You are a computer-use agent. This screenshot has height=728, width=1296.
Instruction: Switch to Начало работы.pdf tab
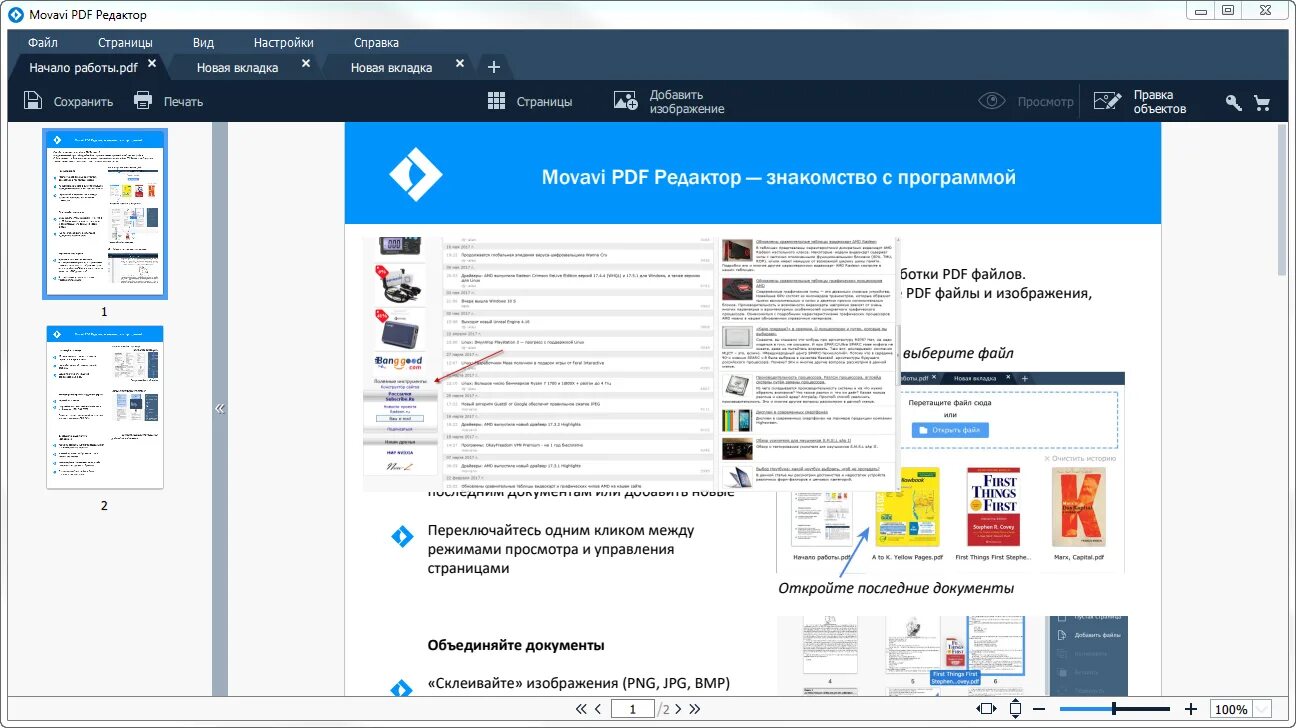coord(83,68)
